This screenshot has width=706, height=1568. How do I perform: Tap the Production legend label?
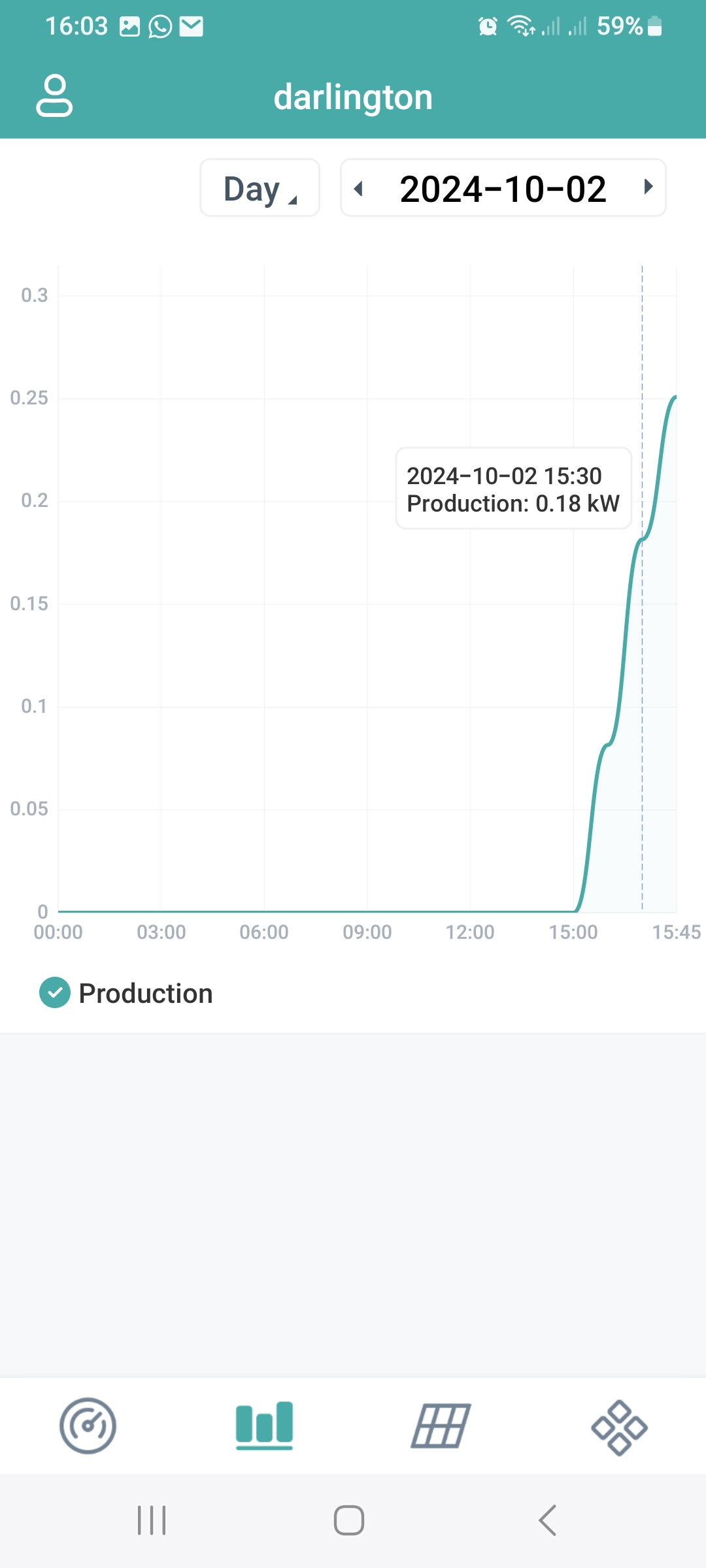(x=146, y=994)
